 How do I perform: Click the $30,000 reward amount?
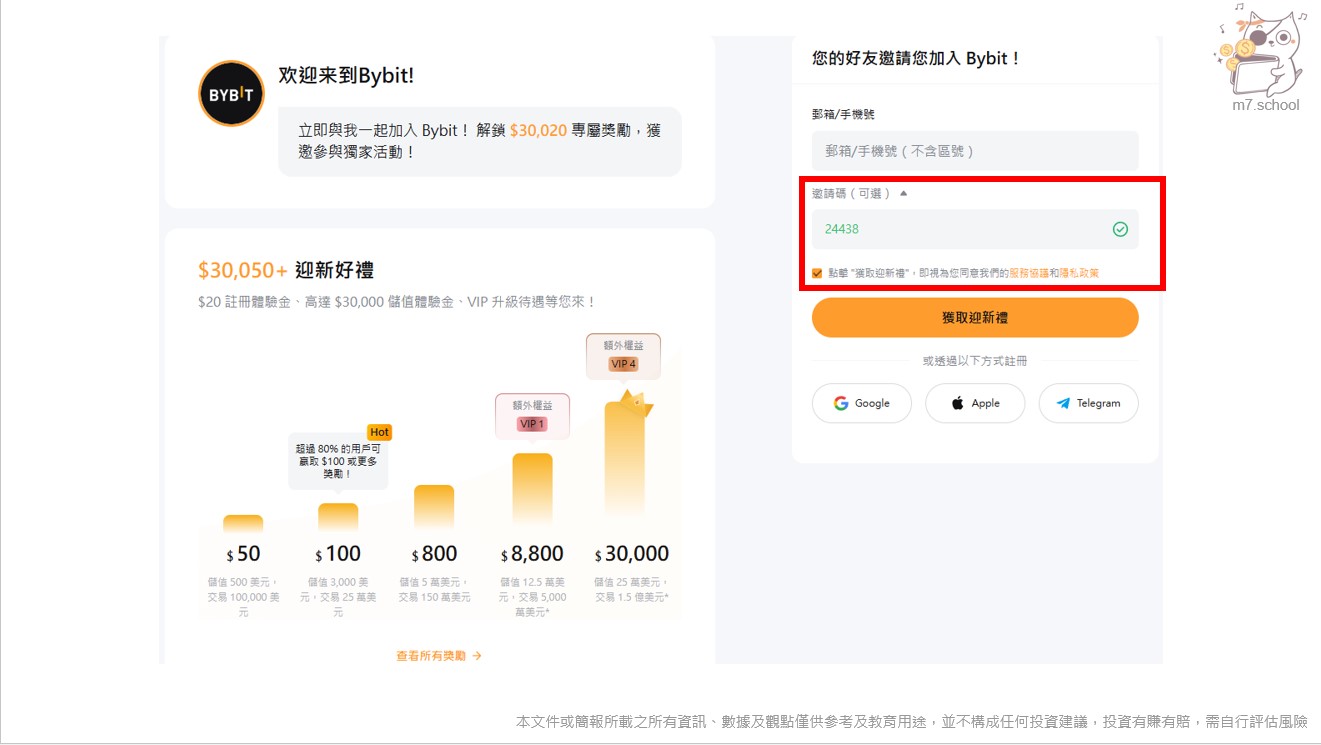[632, 554]
